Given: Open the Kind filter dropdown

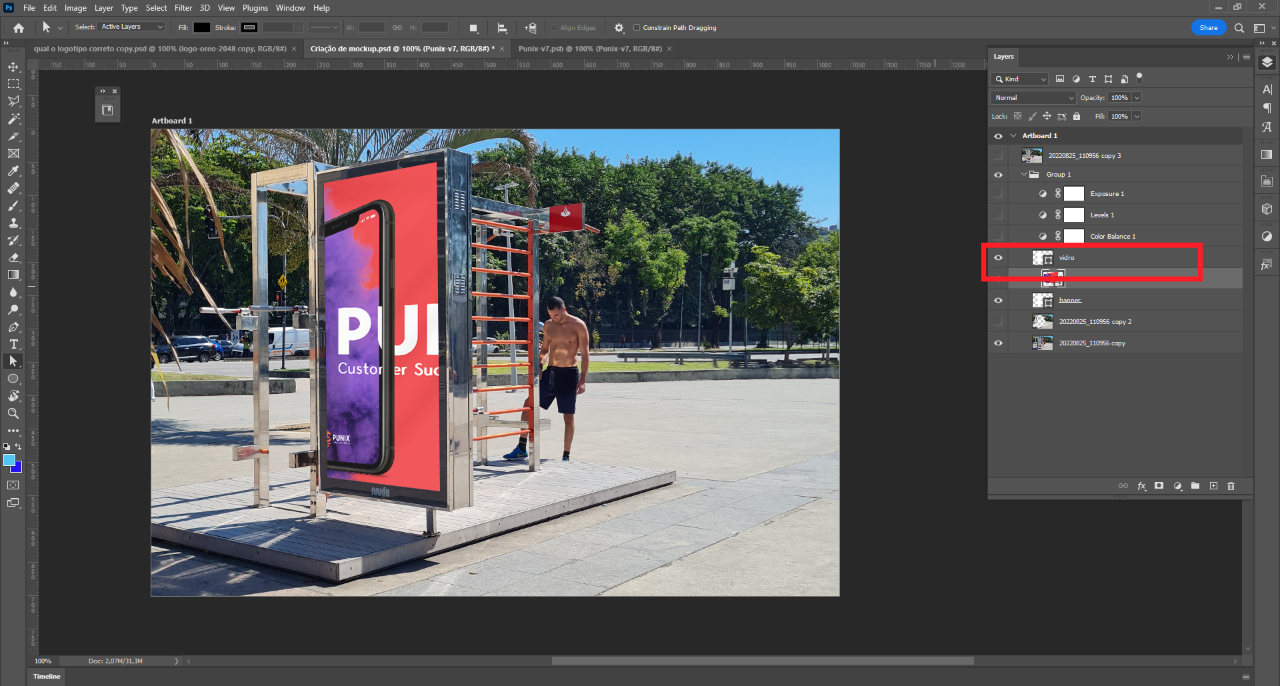Looking at the screenshot, I should (1020, 79).
